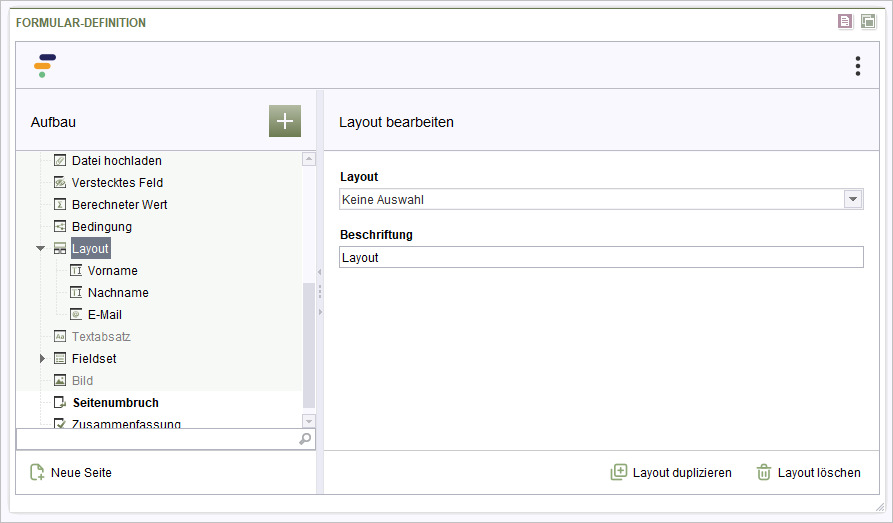Click the tree scrollbar down arrow

(309, 422)
